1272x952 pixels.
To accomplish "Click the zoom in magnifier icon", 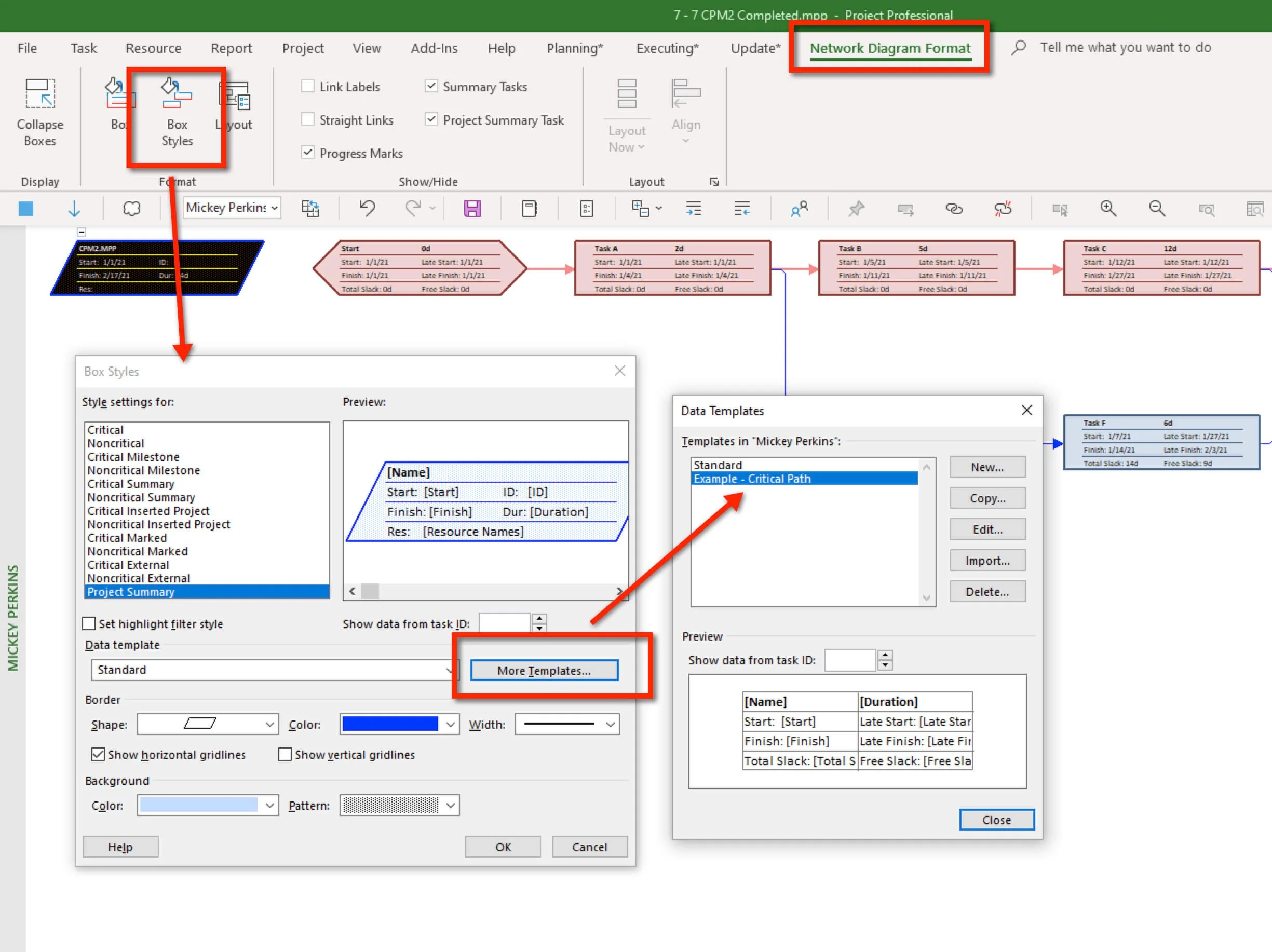I will tap(1108, 208).
